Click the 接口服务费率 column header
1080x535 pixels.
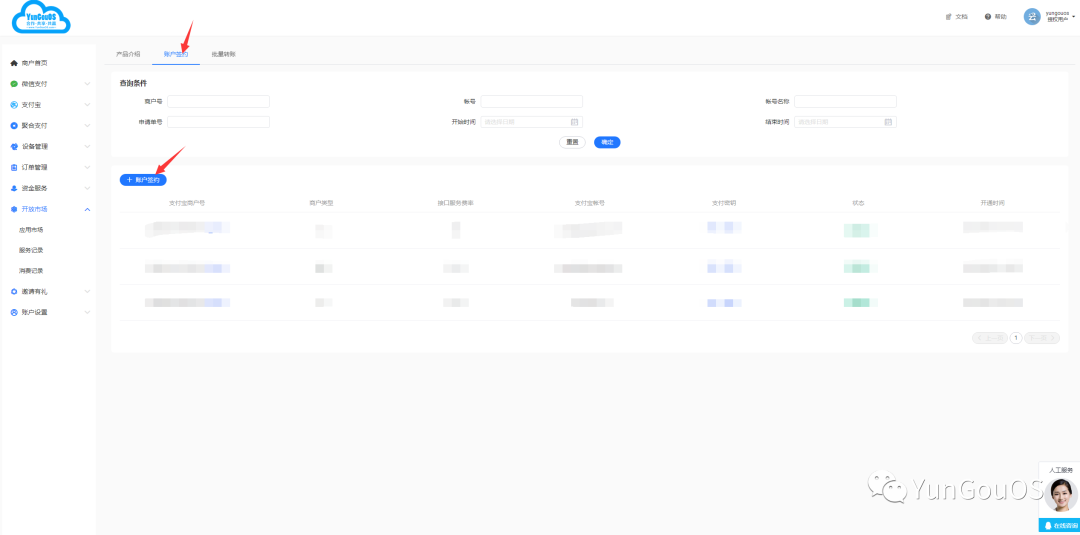455,203
